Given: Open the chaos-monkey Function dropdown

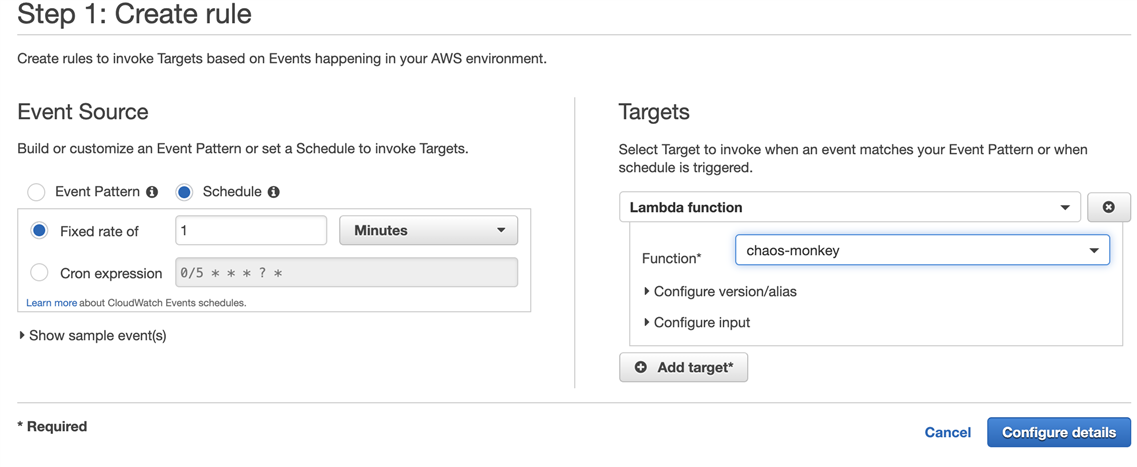Looking at the screenshot, I should 922,250.
